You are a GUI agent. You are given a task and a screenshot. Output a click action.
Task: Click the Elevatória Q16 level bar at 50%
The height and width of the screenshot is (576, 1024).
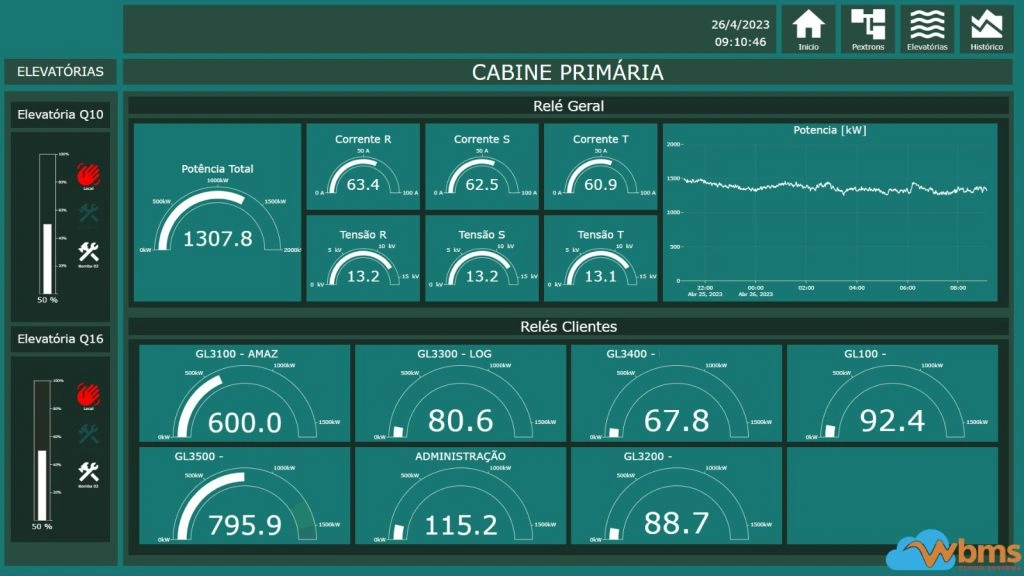(x=42, y=483)
